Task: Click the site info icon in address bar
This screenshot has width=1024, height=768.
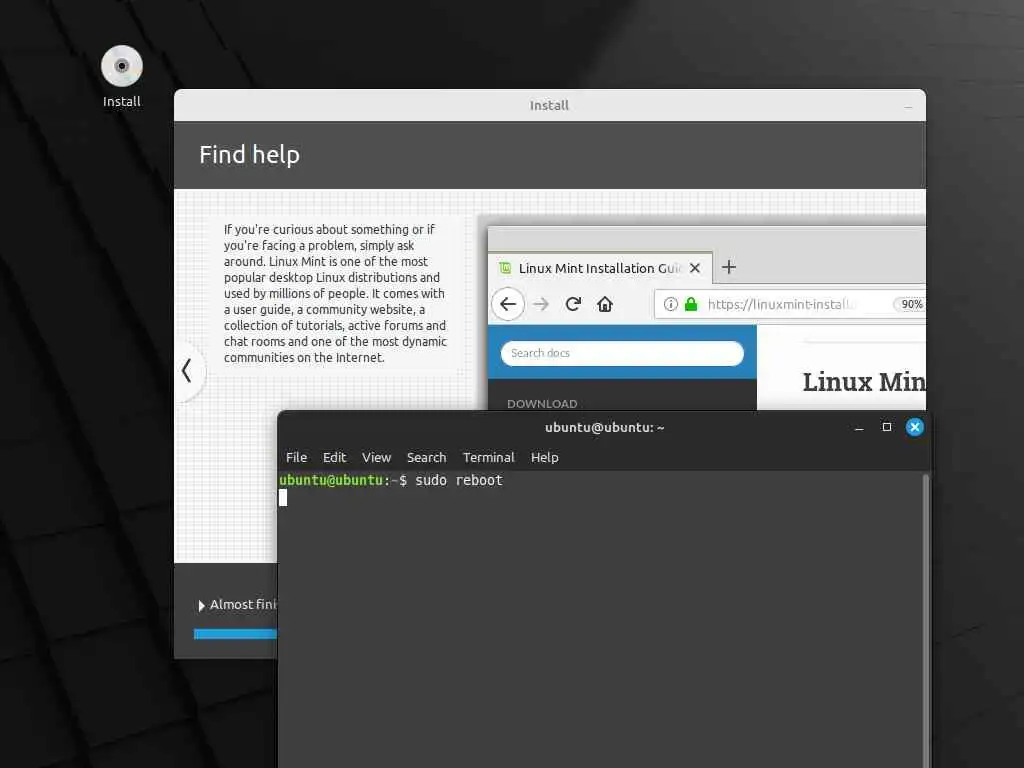Action: point(671,304)
